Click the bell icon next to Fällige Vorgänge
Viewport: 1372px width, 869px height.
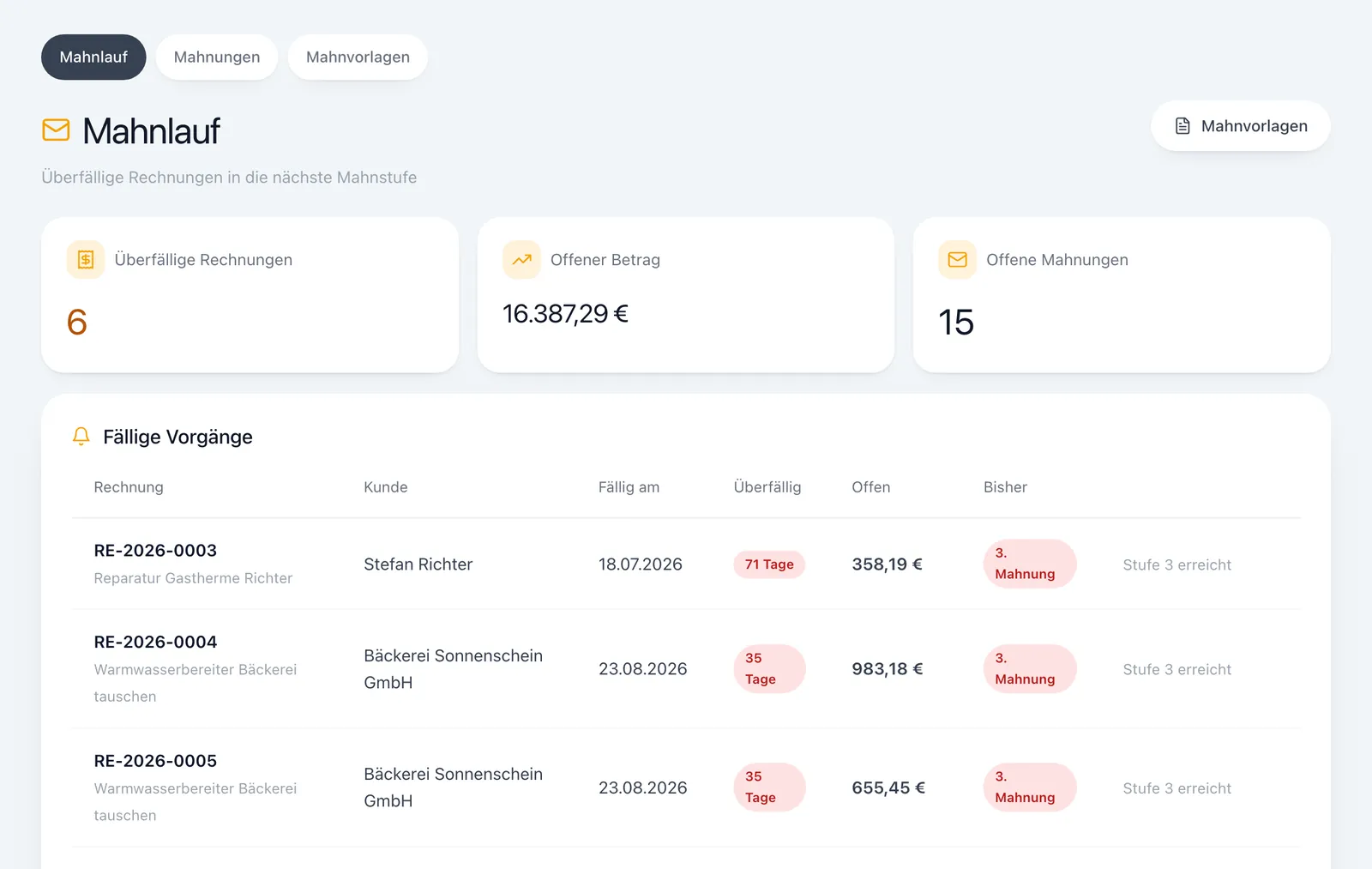pos(81,437)
